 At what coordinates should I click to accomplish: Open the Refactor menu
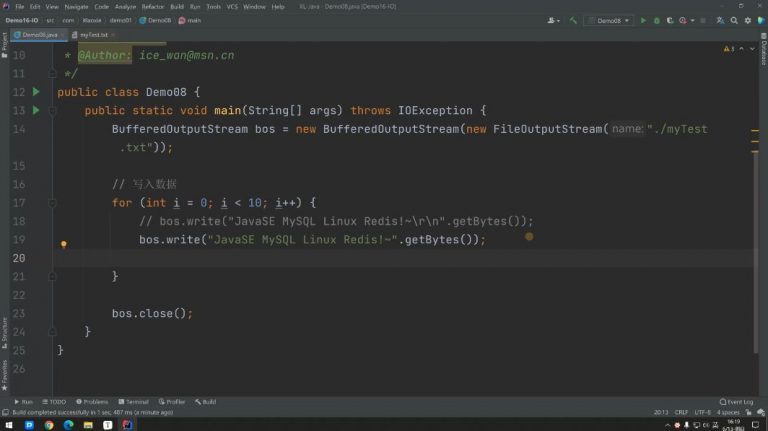(x=152, y=6)
